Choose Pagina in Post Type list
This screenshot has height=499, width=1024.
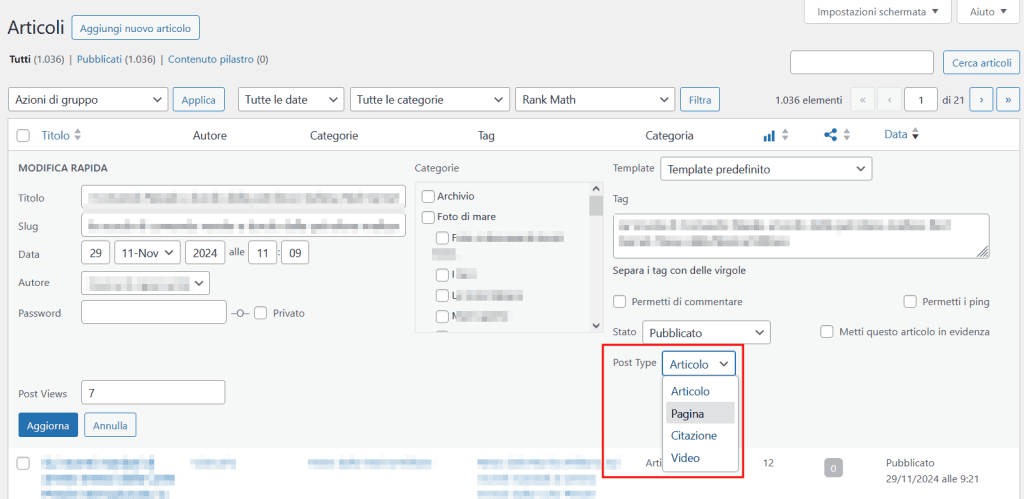coord(700,413)
